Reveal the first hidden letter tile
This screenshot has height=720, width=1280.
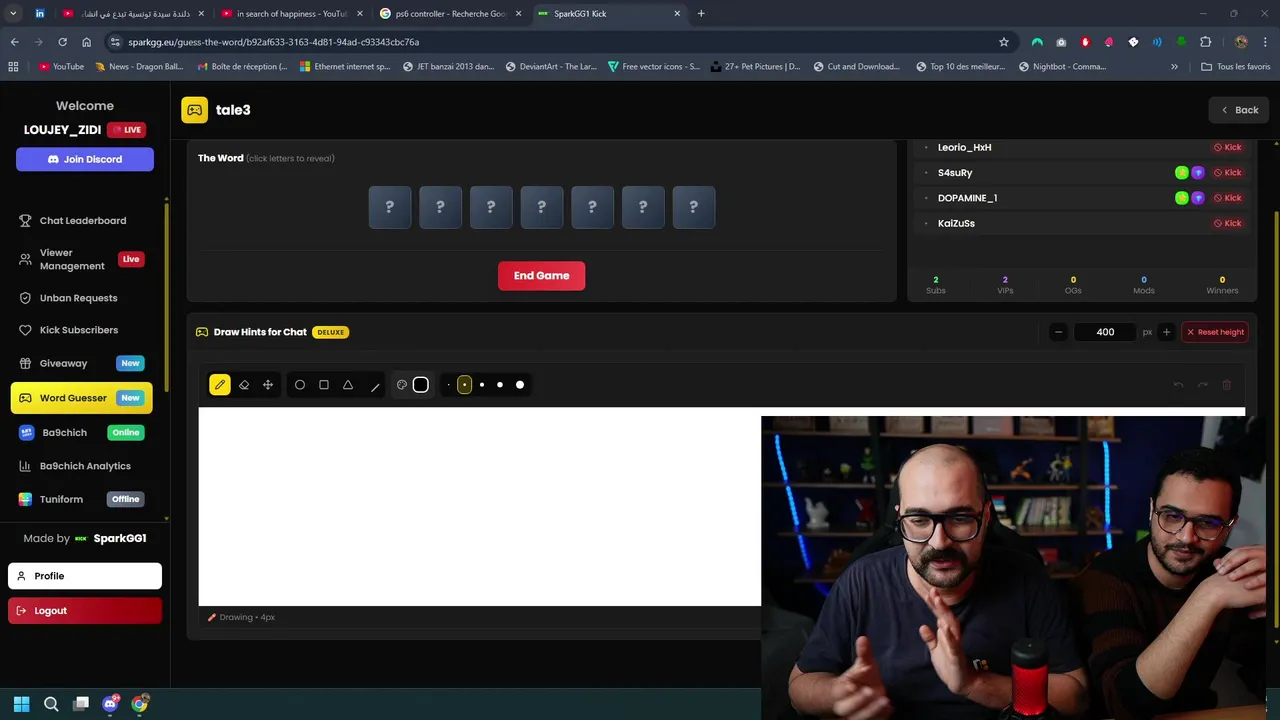tap(390, 207)
